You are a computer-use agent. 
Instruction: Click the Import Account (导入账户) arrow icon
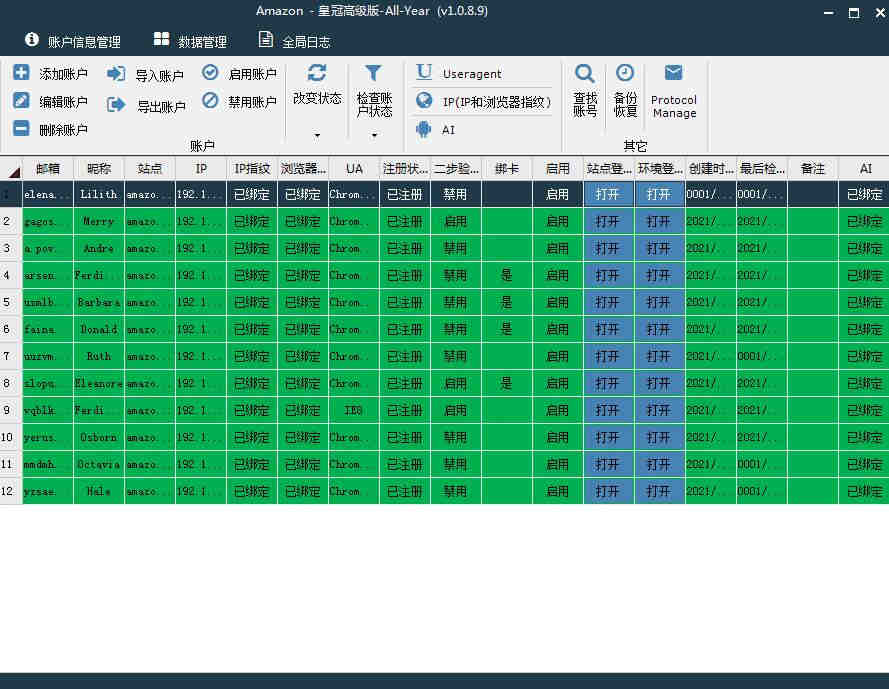coord(116,74)
